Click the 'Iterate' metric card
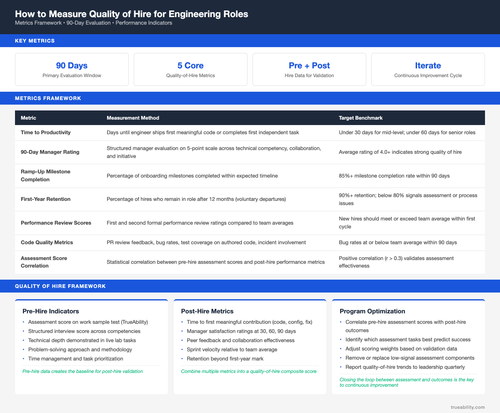Viewport: 500px width, 413px height. pyautogui.click(x=428, y=69)
